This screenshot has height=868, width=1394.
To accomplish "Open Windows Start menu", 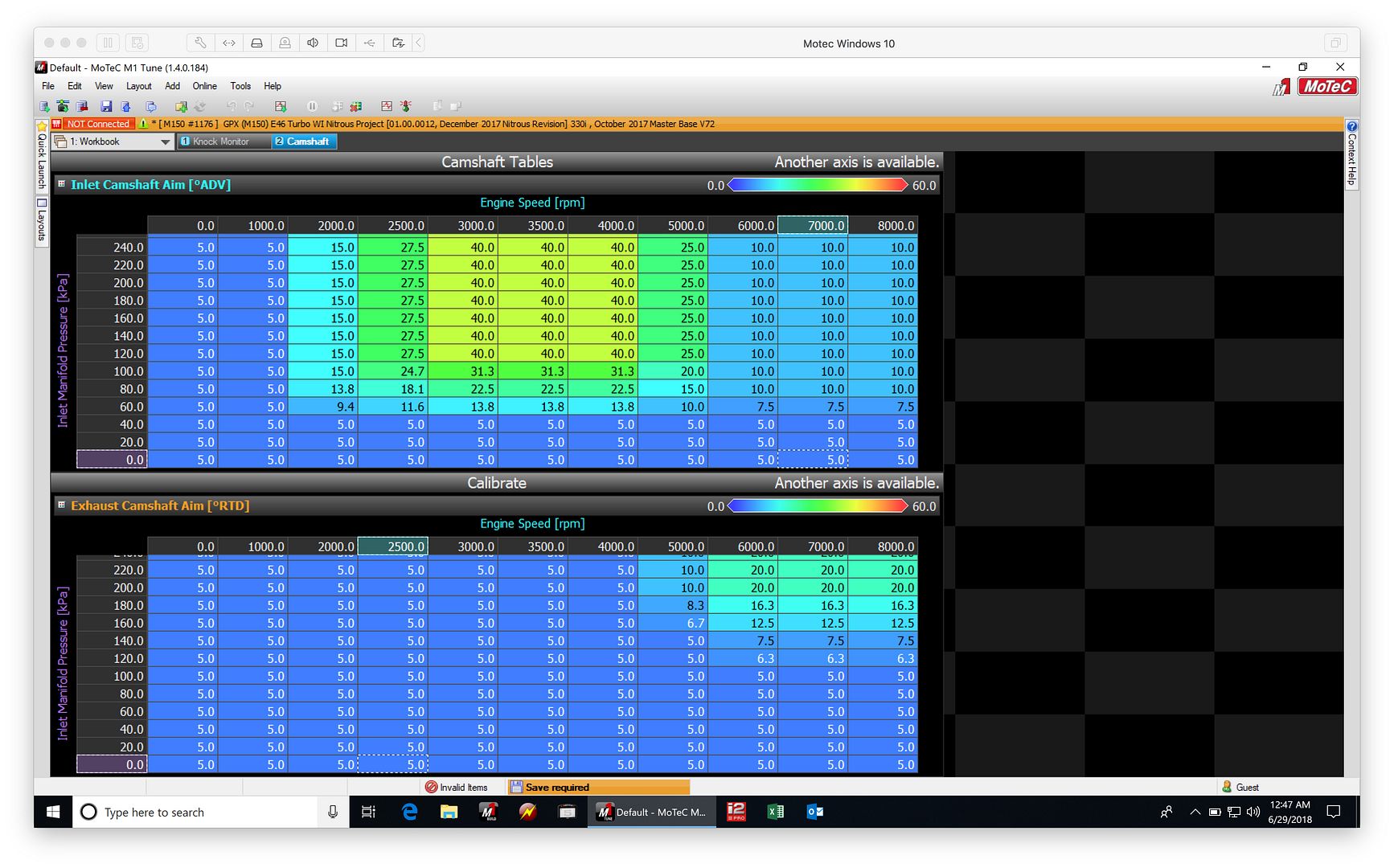I will click(x=53, y=812).
